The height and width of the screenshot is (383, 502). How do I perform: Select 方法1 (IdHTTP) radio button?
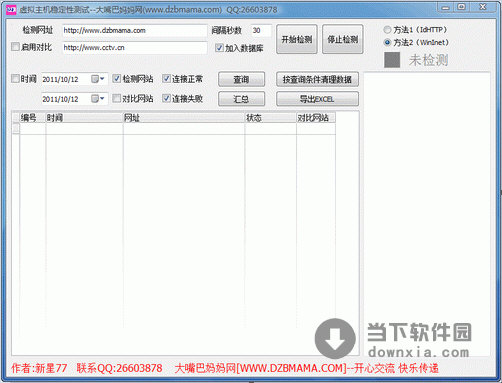pyautogui.click(x=387, y=30)
